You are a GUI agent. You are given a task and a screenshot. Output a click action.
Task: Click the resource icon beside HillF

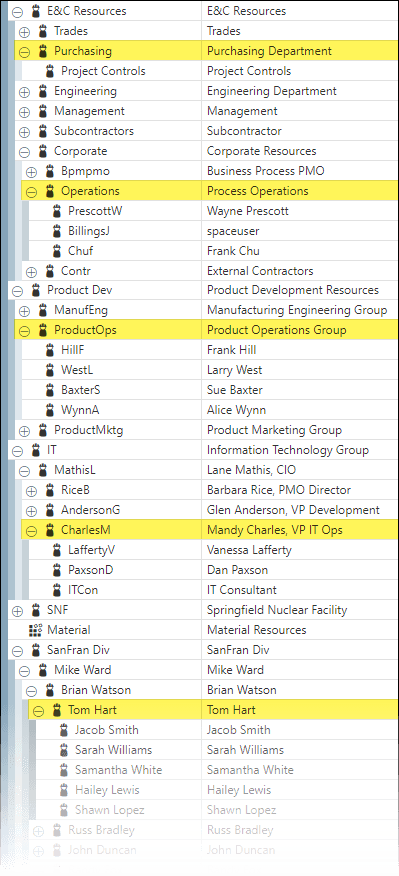[50, 350]
